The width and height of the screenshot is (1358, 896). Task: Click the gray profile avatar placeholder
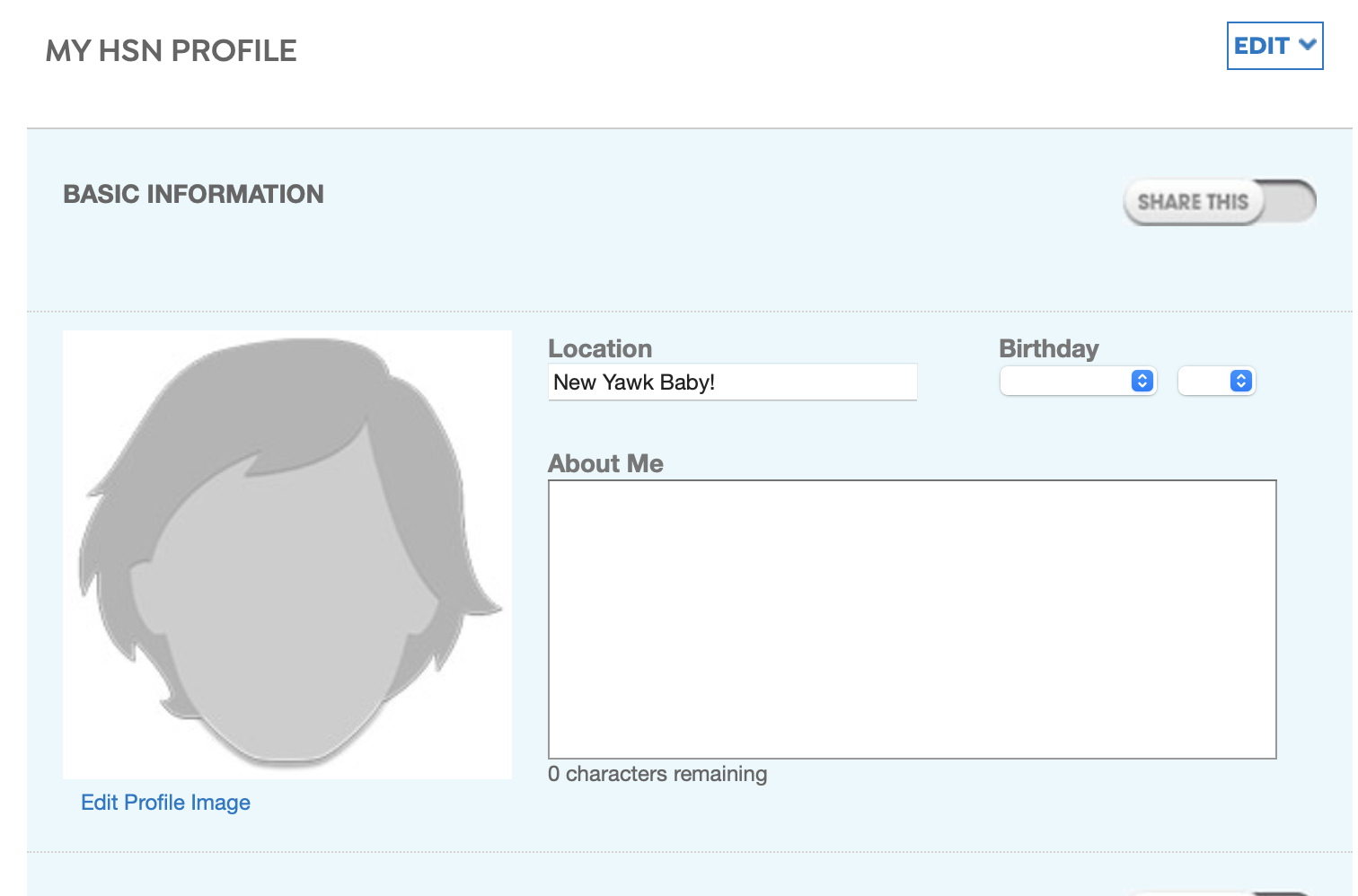coord(287,575)
